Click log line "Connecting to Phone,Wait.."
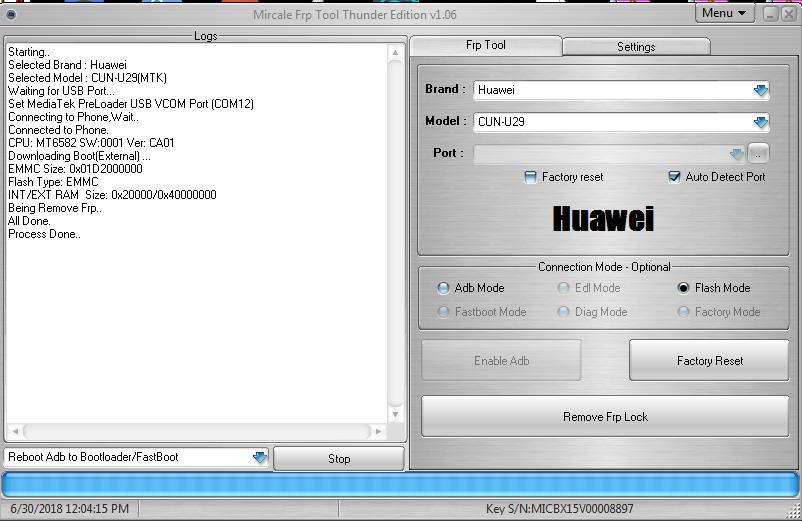The width and height of the screenshot is (802, 521). (73, 117)
